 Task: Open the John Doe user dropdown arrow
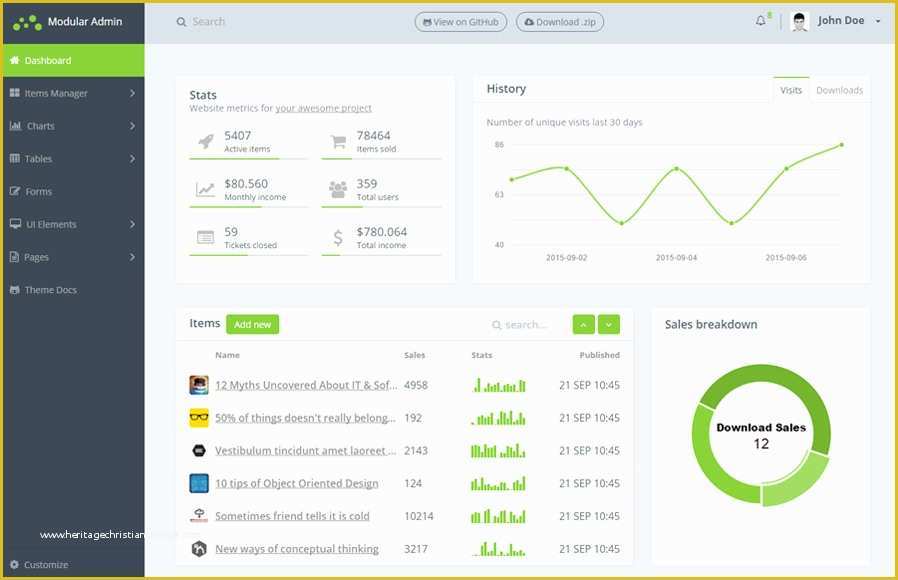(x=878, y=21)
